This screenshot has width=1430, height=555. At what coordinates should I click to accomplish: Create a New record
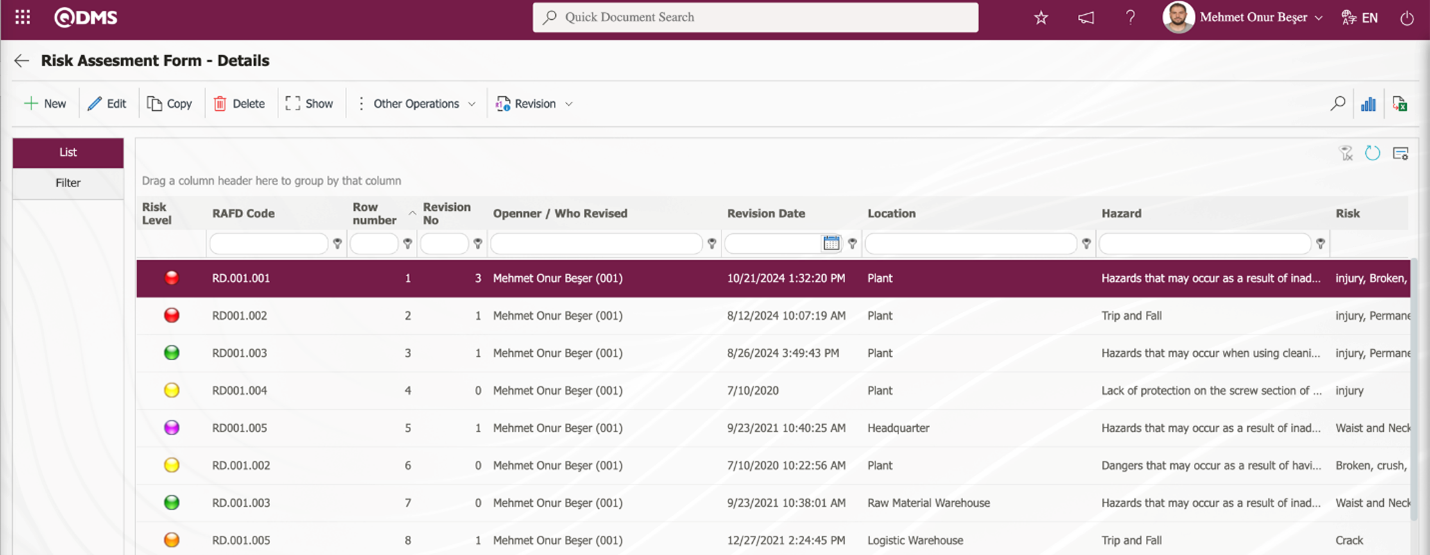[45, 104]
